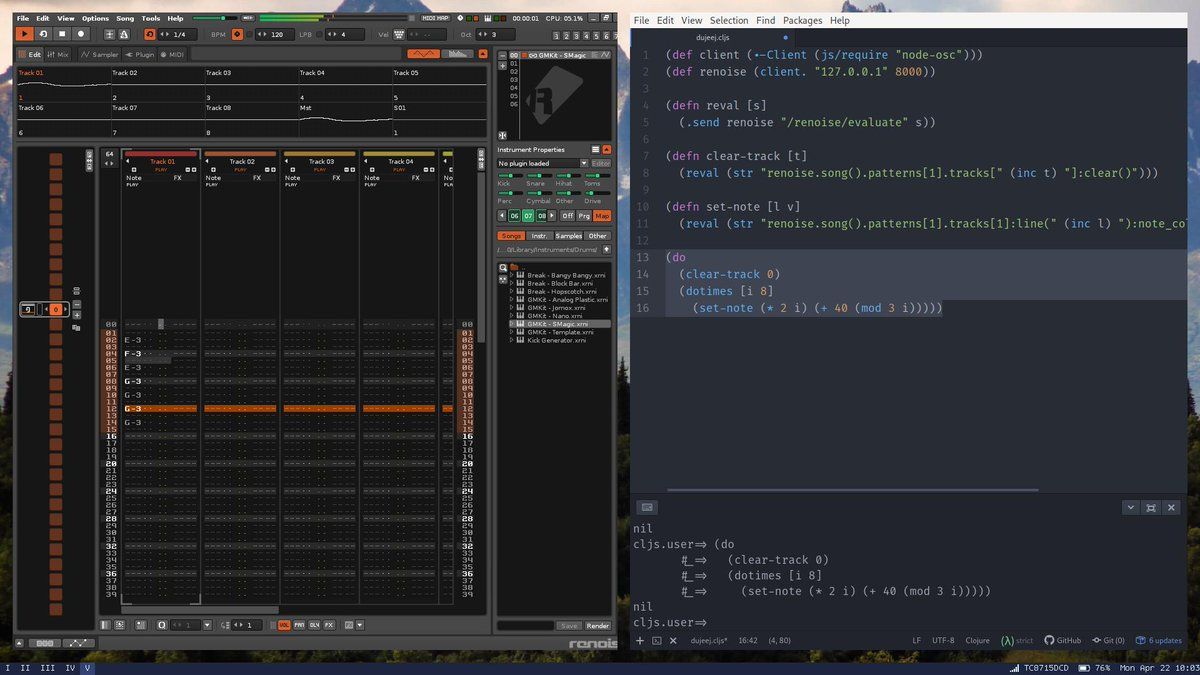This screenshot has height=675, width=1200.
Task: Open Instrument Properties options menu icon
Action: 595,149
